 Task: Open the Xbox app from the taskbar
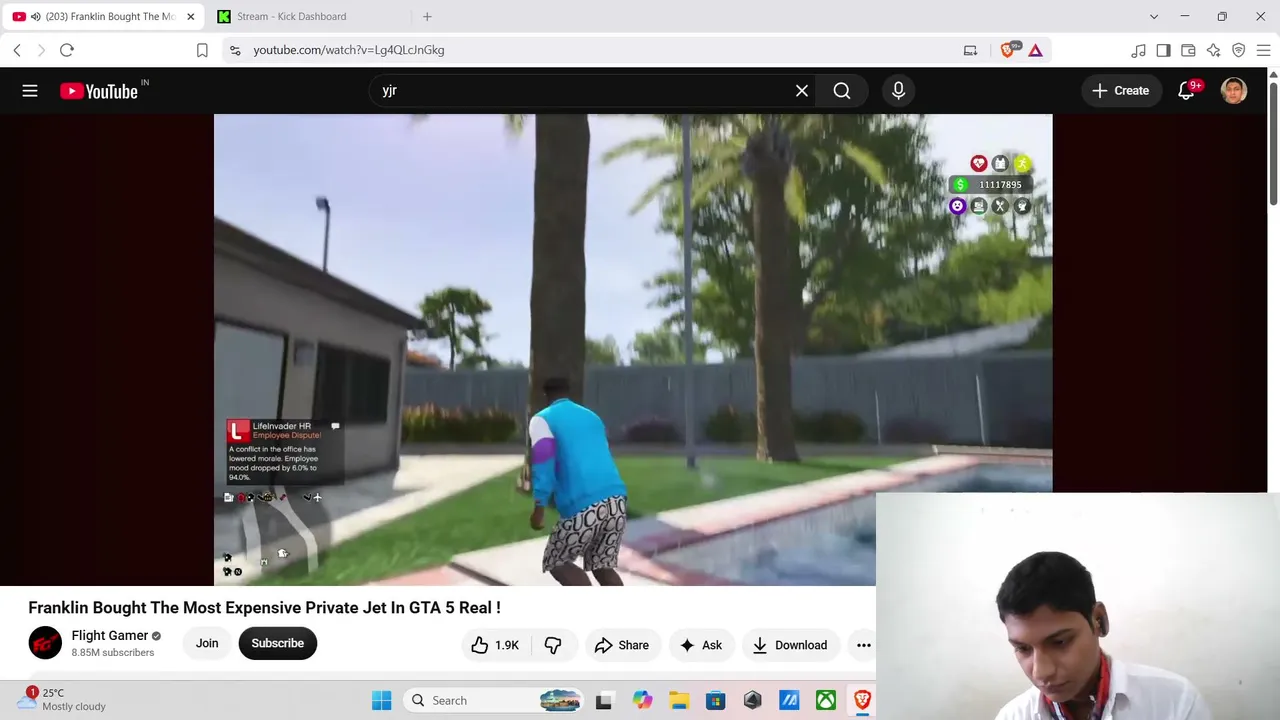826,701
